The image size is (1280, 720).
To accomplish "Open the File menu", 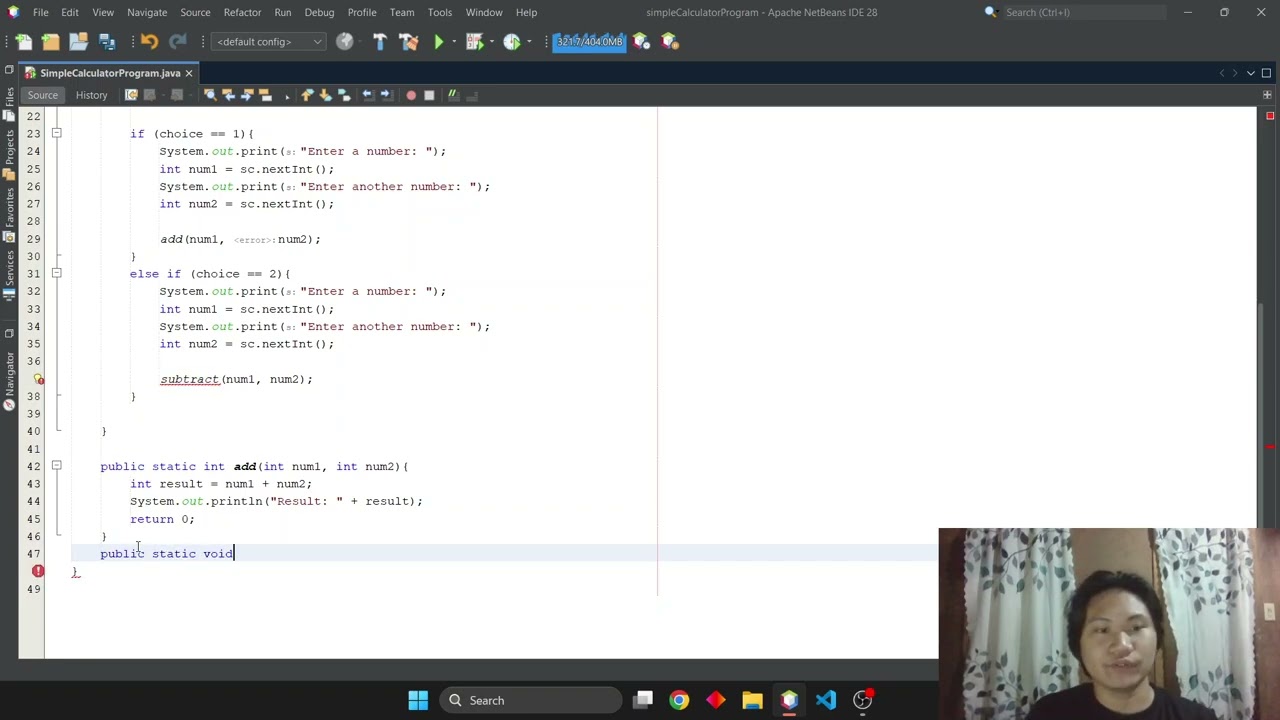I will click(40, 12).
